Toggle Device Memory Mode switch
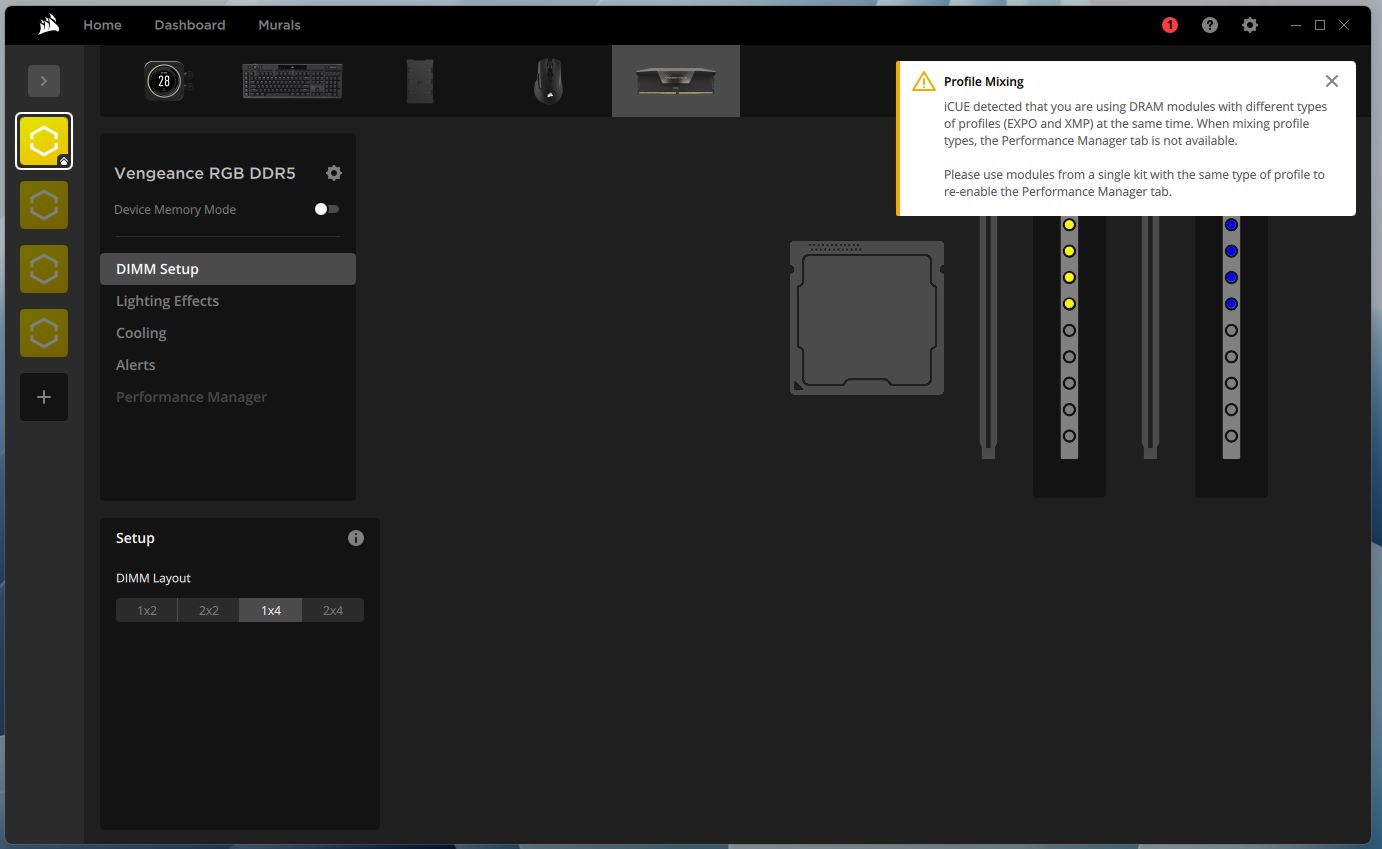Screen dimensions: 1382x849 point(327,209)
